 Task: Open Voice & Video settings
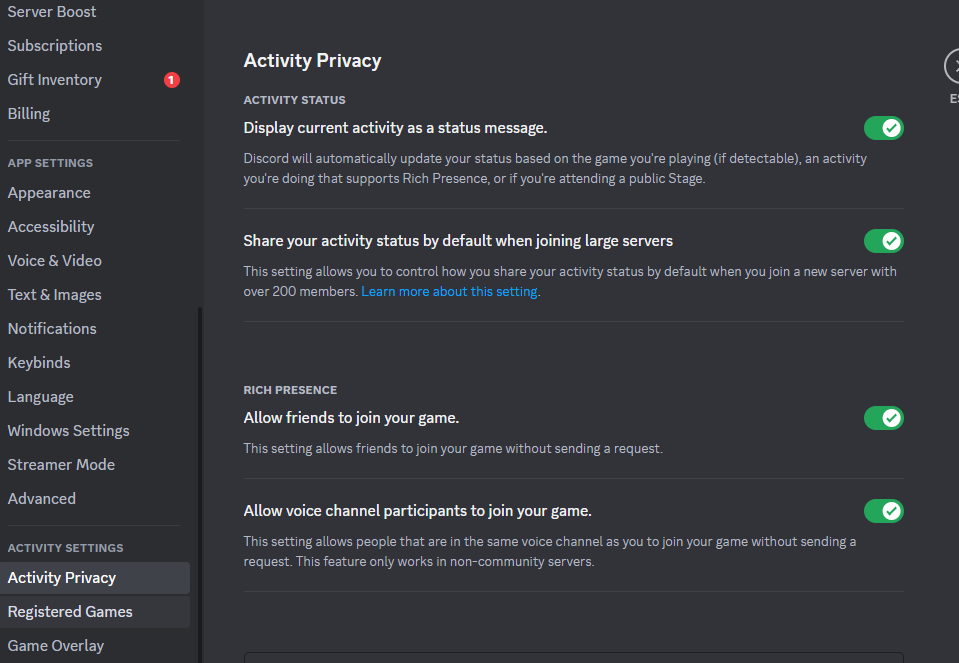click(55, 261)
